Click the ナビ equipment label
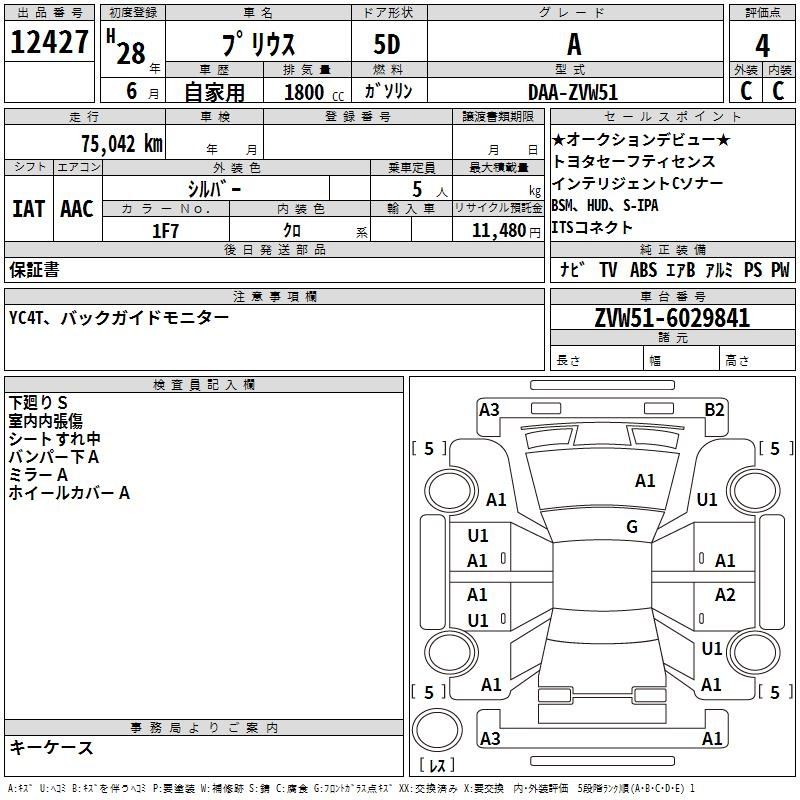Viewport: 800px width, 800px height. point(573,269)
